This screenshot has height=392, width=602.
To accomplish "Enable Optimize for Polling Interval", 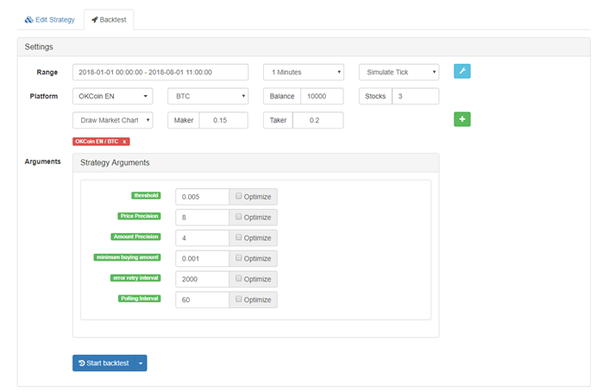I will click(238, 299).
